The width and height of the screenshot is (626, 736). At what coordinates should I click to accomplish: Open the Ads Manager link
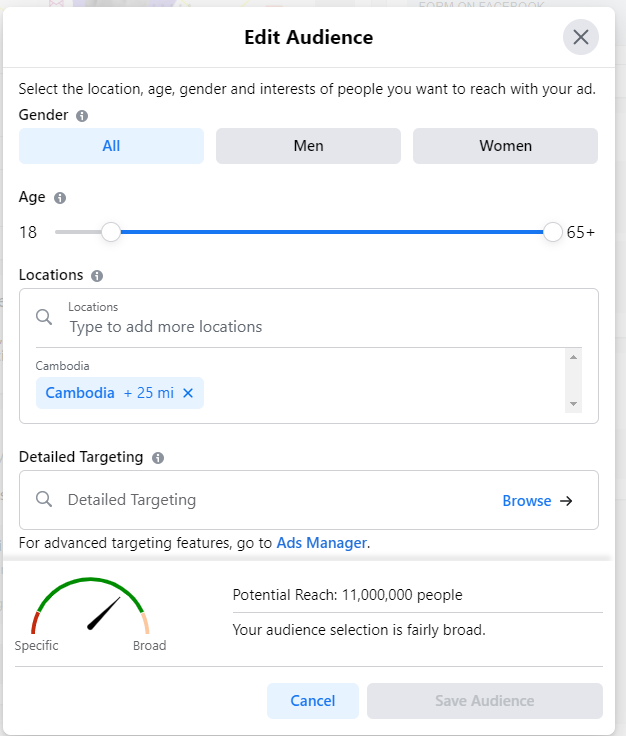tap(322, 544)
